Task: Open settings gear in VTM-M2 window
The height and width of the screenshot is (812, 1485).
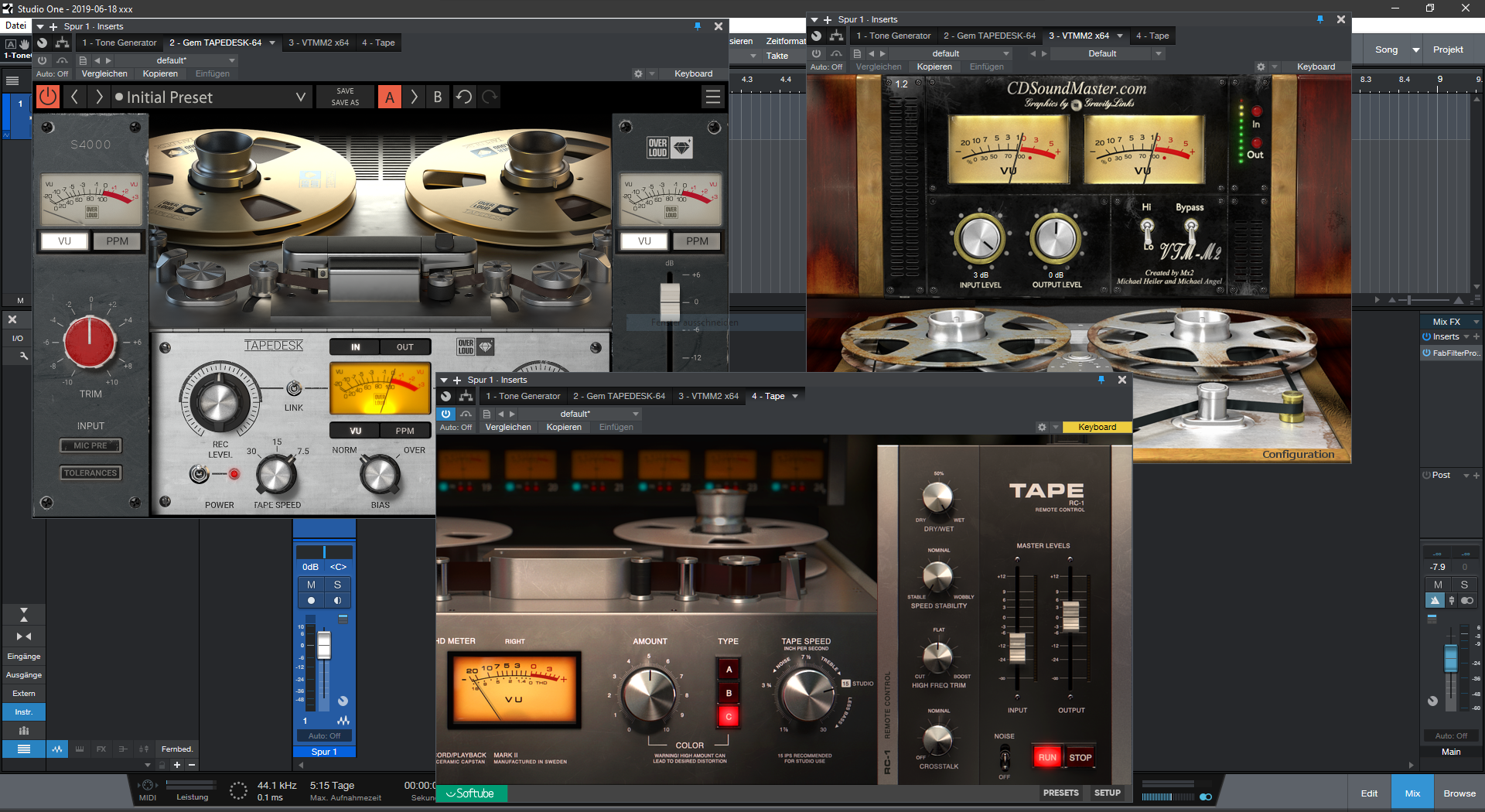Action: 1261,67
